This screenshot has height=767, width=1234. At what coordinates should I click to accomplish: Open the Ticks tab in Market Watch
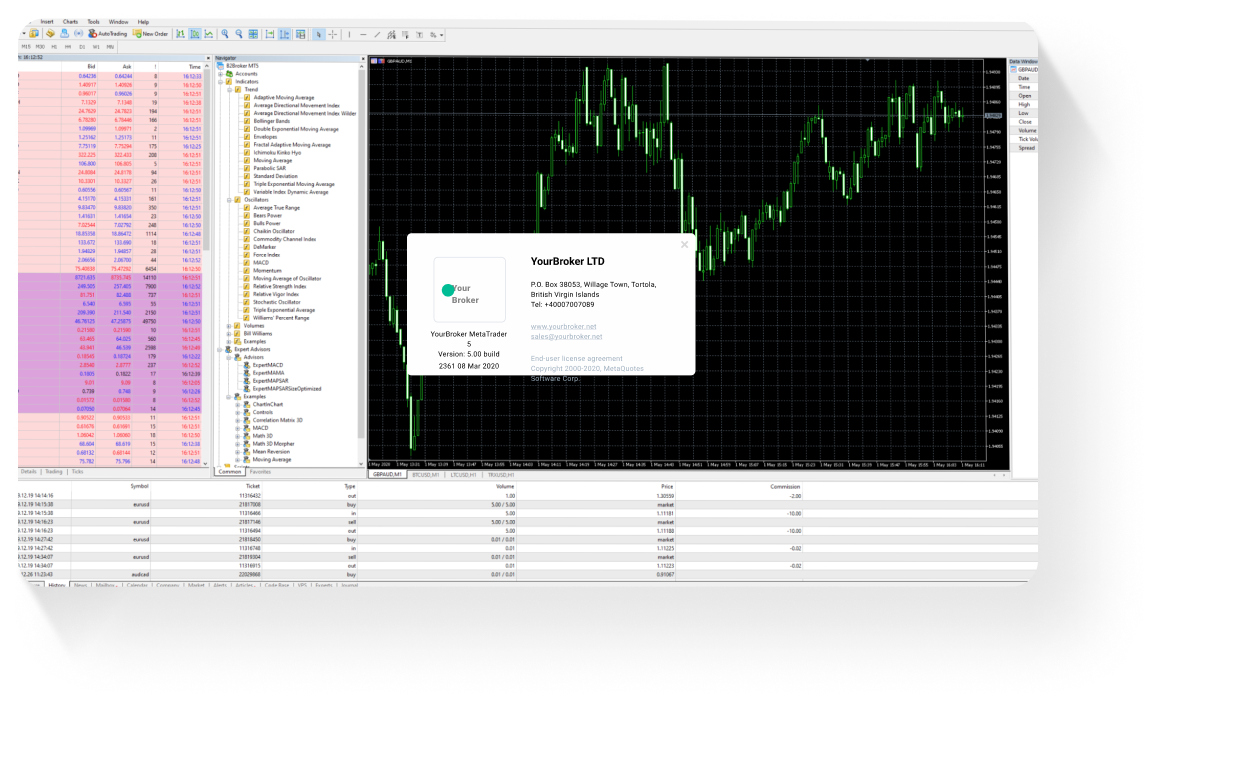click(77, 471)
